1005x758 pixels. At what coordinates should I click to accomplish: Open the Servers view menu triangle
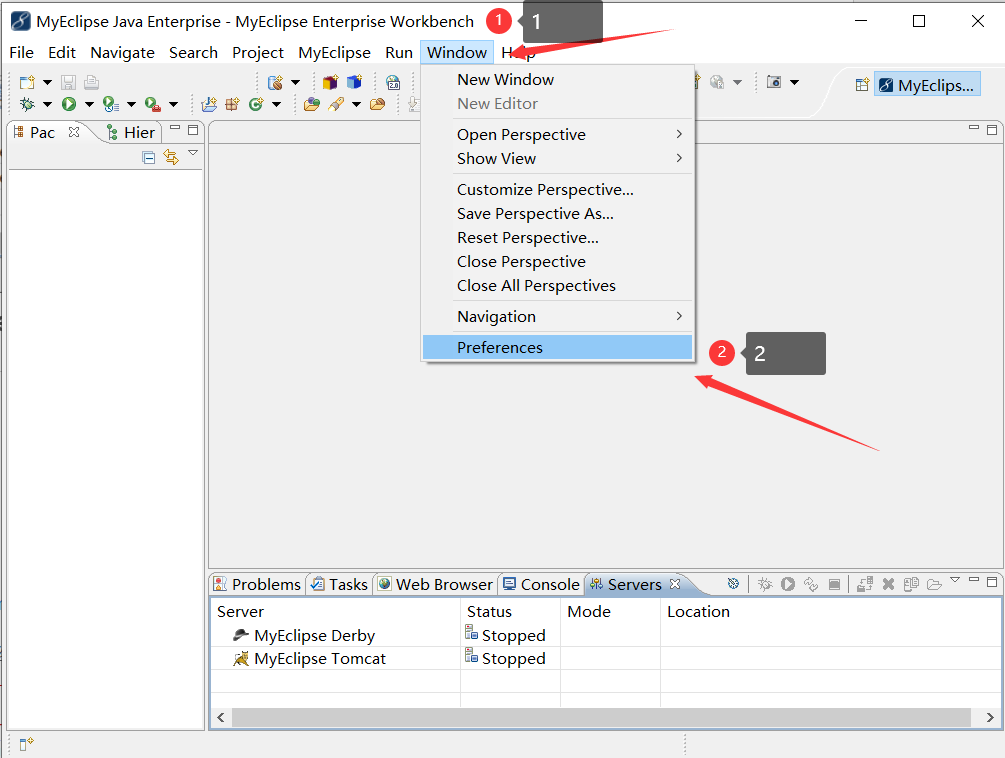[955, 579]
